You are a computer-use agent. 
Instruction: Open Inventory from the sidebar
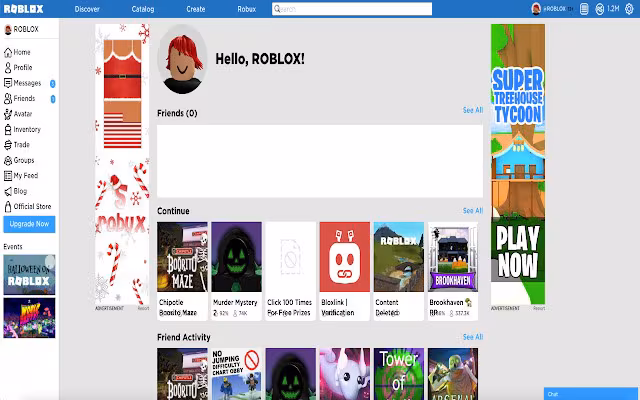pos(22,129)
